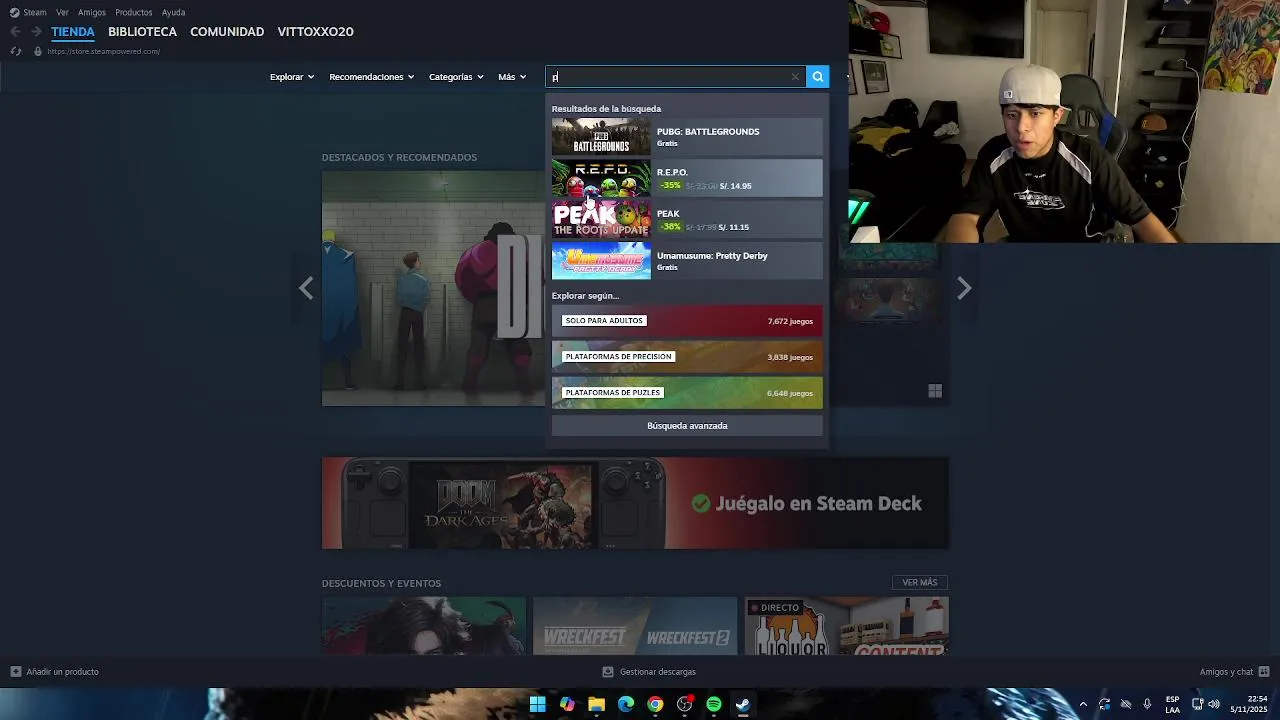Image resolution: width=1280 pixels, height=720 pixels.
Task: Open File Explorer from the taskbar
Action: coord(596,704)
